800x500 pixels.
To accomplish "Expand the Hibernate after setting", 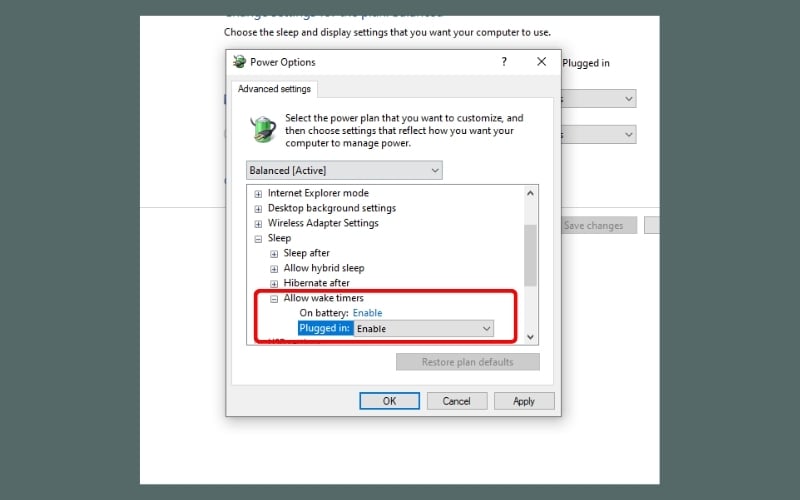I will [x=274, y=284].
